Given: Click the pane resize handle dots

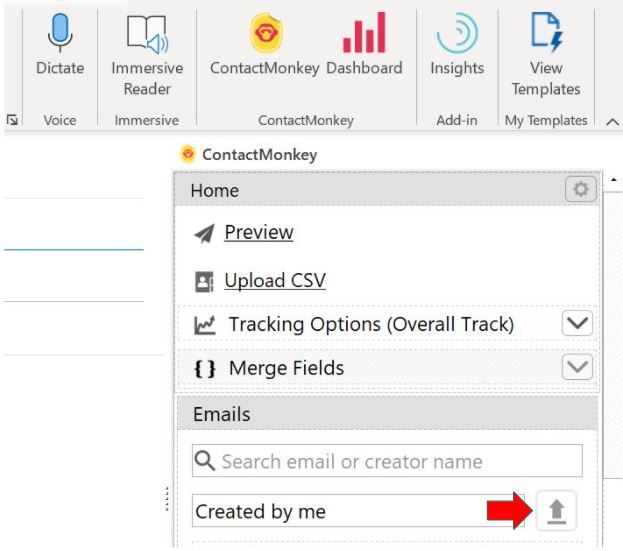Looking at the screenshot, I should pos(167,498).
